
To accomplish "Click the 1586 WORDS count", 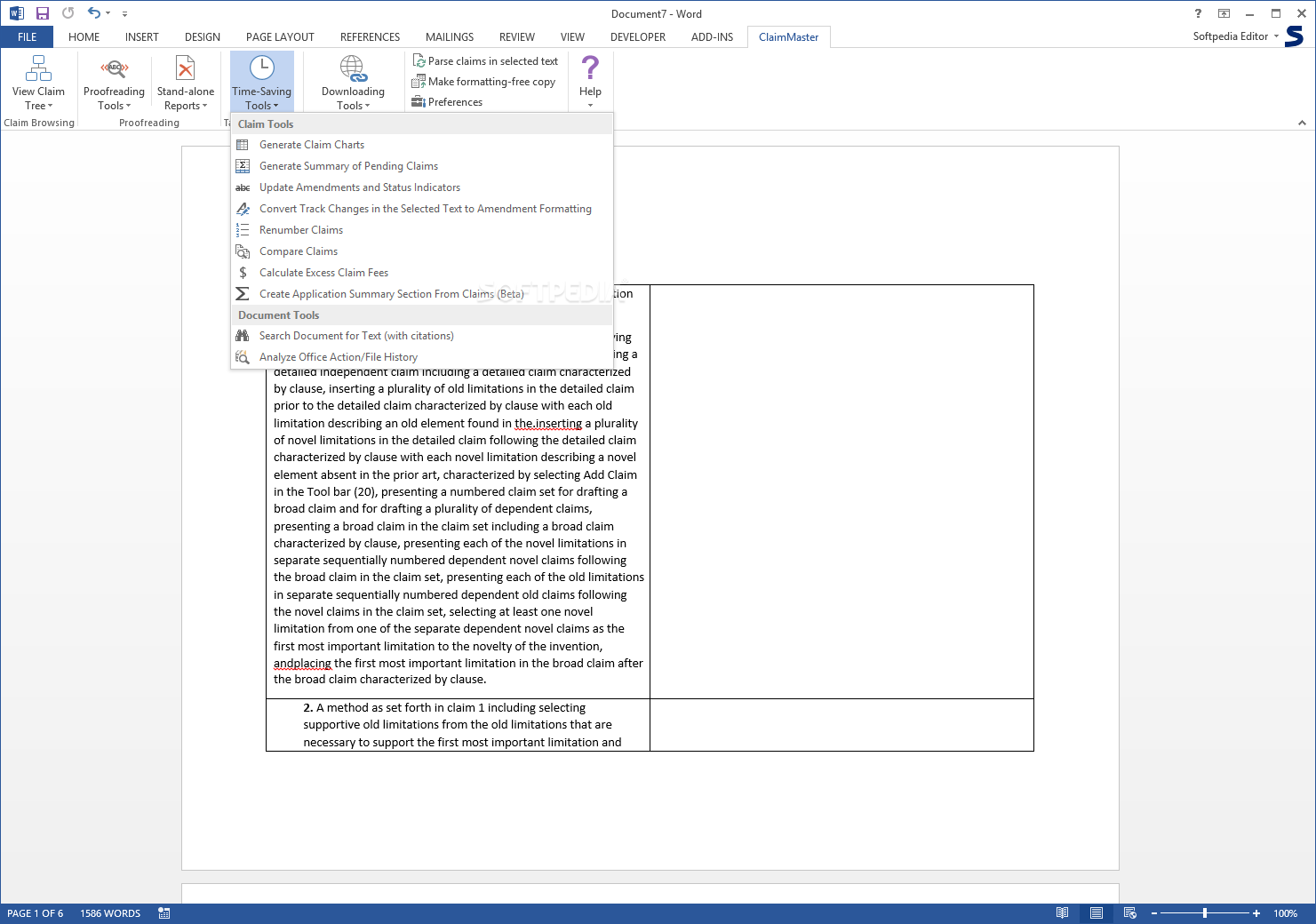I will click(x=110, y=913).
